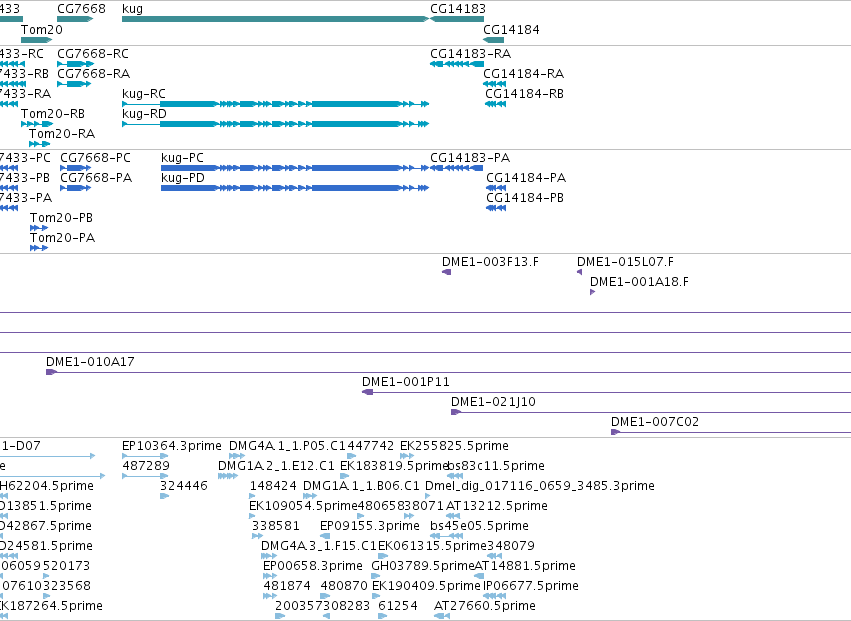Click the kug-RC transcript glyph
The width and height of the screenshot is (851, 621).
276,104
